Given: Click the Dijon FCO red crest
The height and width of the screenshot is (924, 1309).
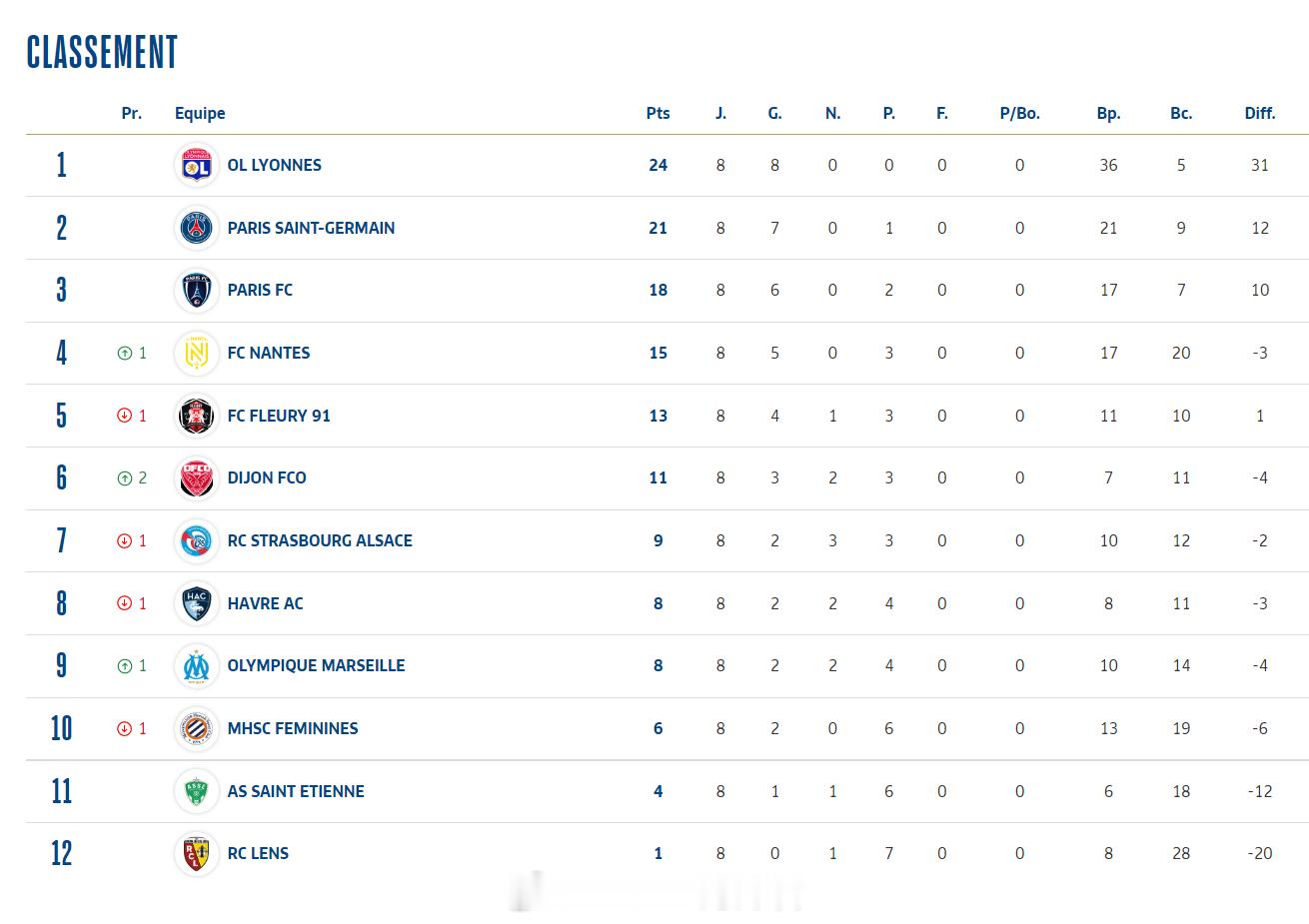Looking at the screenshot, I should pos(197,478).
